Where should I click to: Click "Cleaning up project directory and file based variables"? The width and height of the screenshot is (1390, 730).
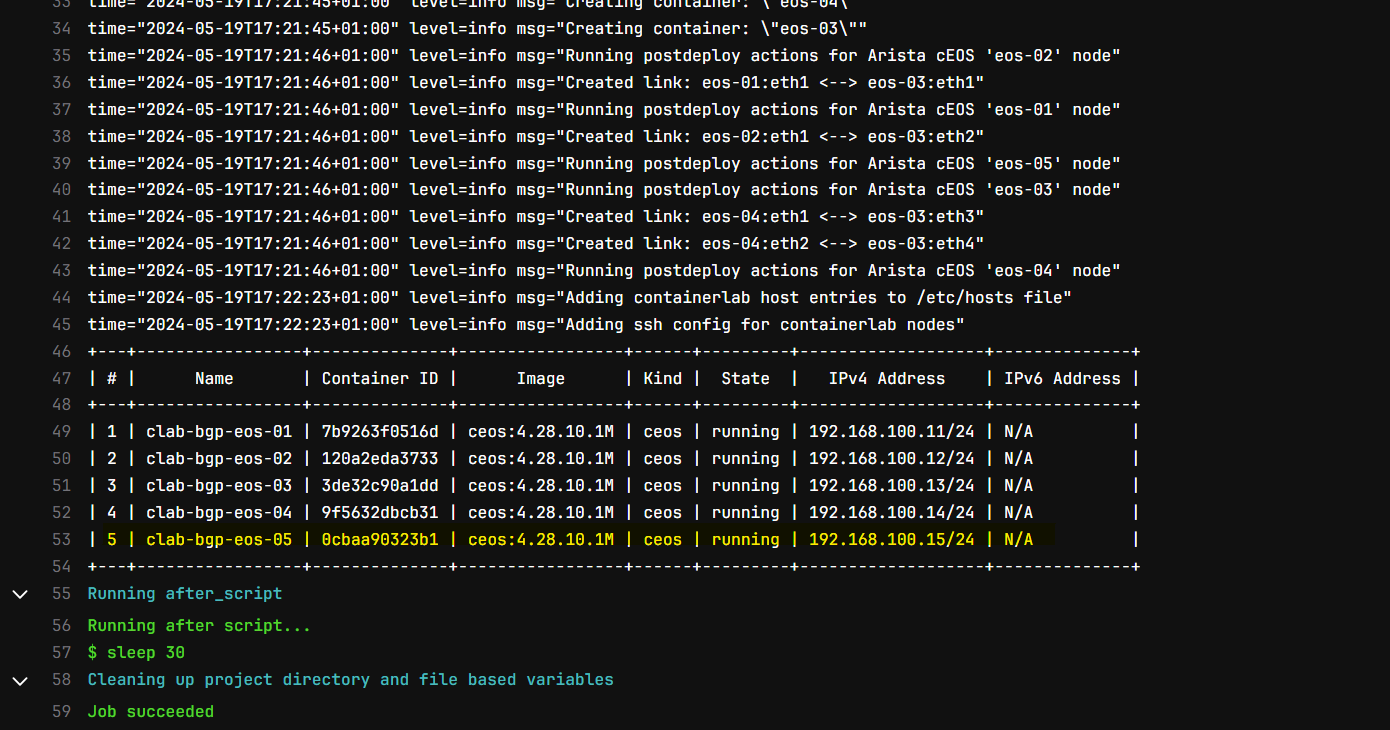[x=350, y=679]
